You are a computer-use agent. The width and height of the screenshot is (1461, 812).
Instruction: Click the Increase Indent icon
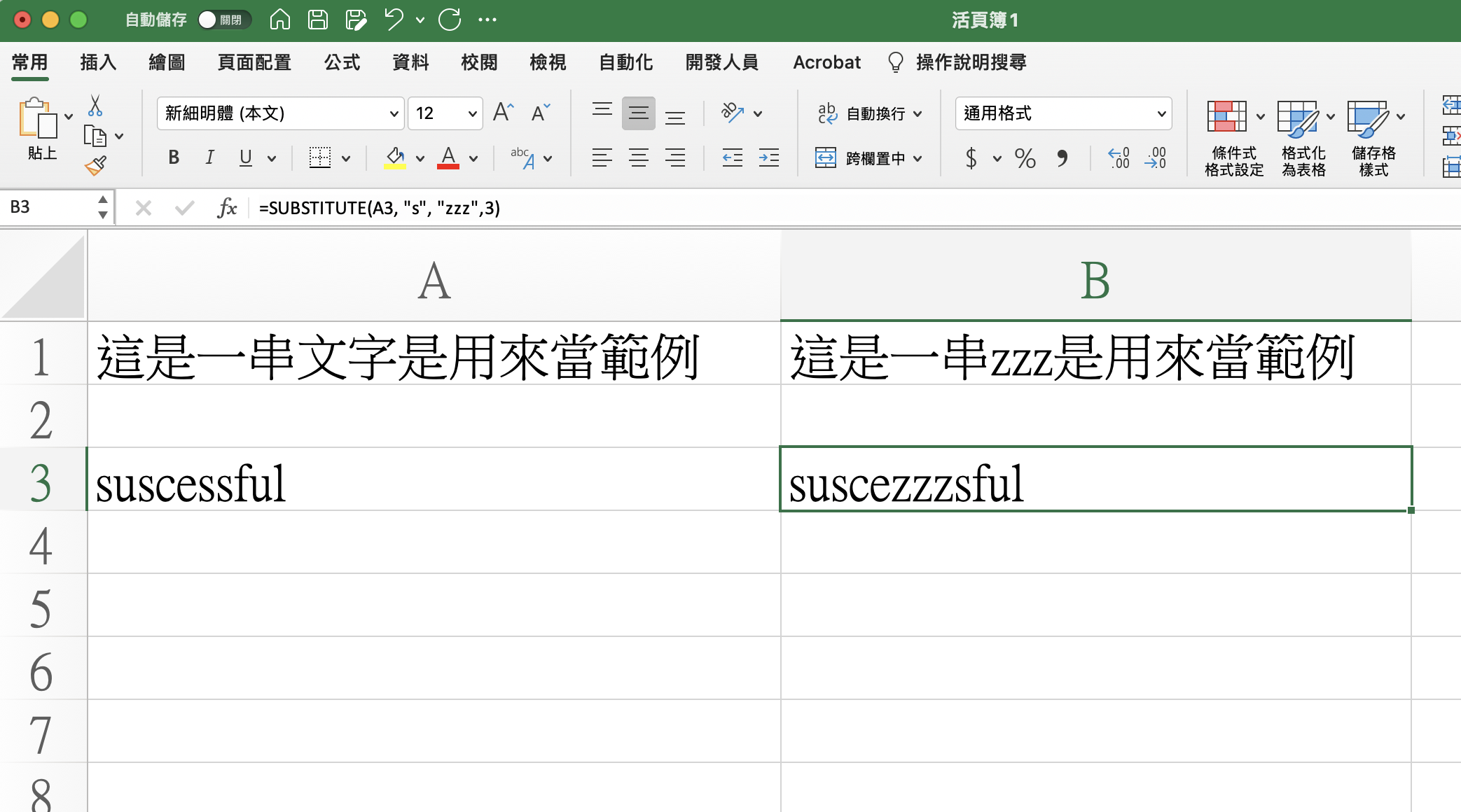pyautogui.click(x=768, y=158)
